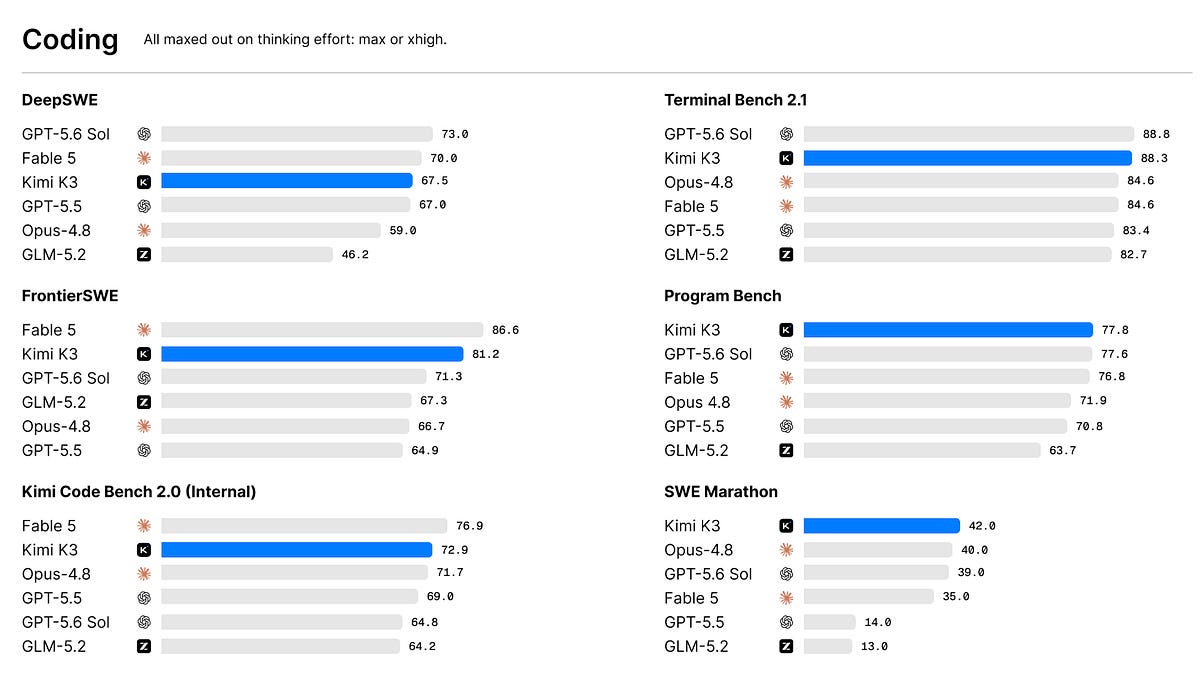
Task: Click the Z icon next to GLM-5.2 in DeepSWE
Action: [x=144, y=254]
